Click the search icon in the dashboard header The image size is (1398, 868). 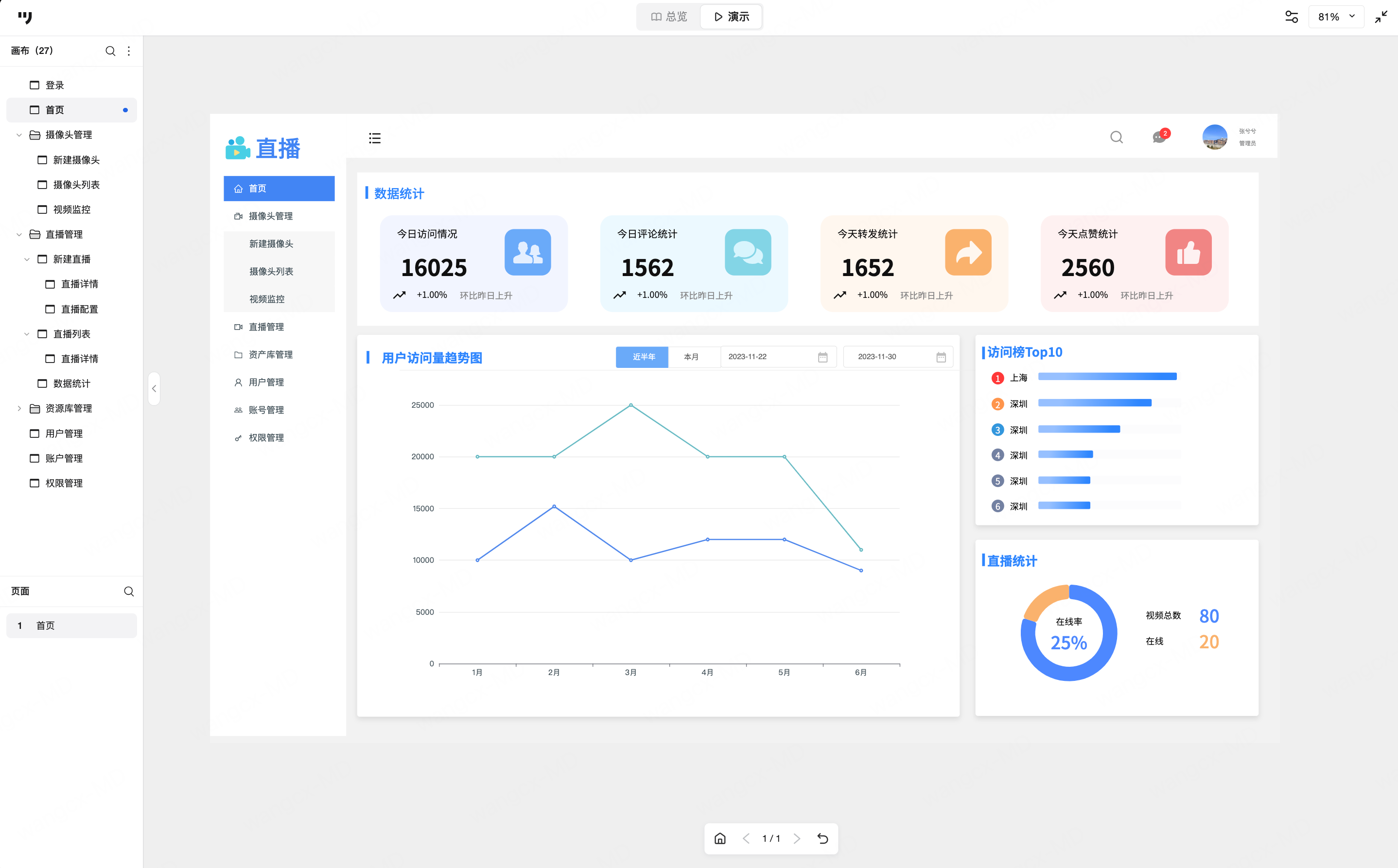[x=1116, y=137]
